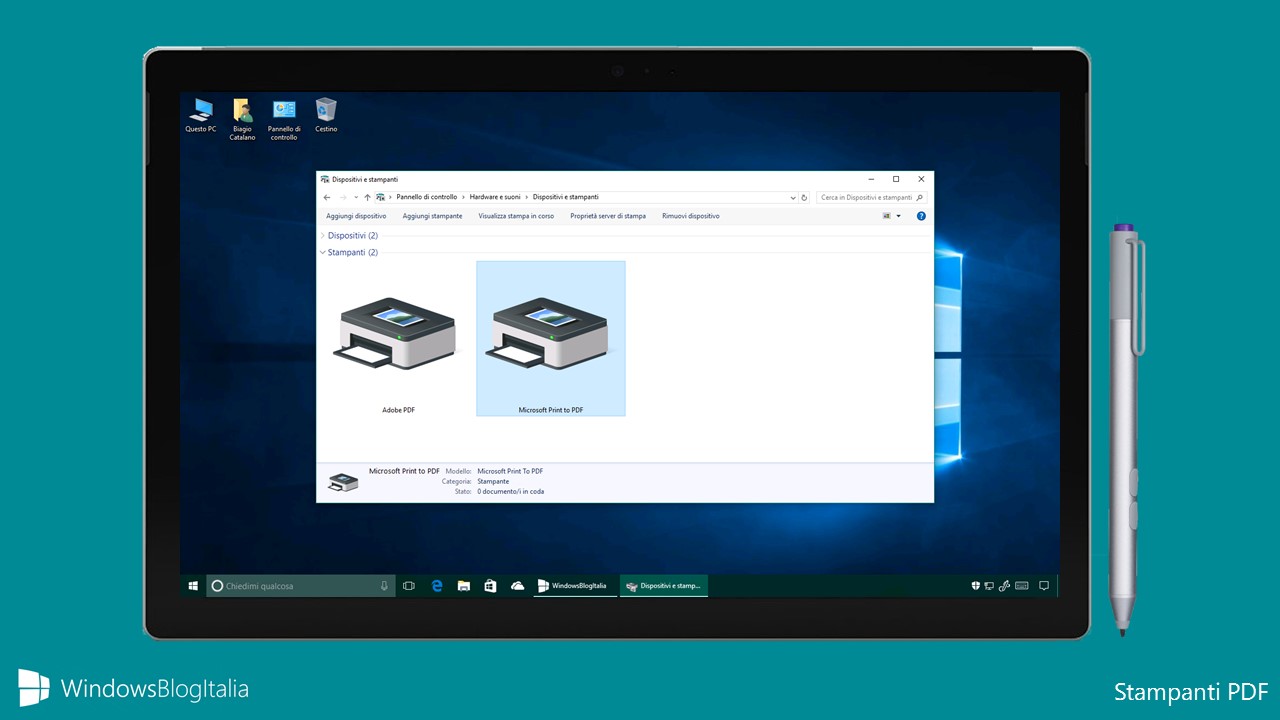Open the Action Center notification icon
1280x720 pixels.
pos(1044,586)
